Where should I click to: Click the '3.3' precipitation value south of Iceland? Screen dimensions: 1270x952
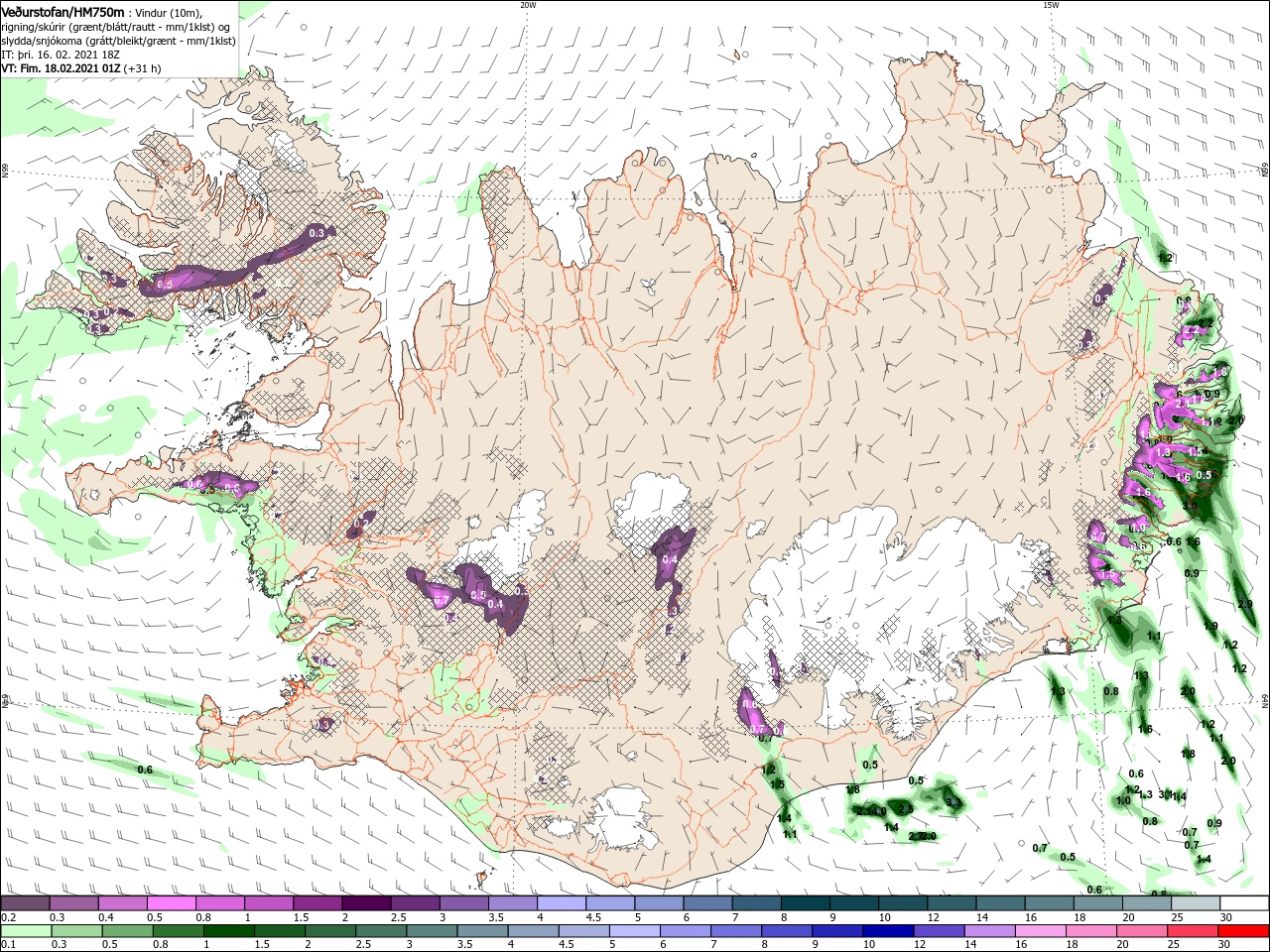point(953,801)
